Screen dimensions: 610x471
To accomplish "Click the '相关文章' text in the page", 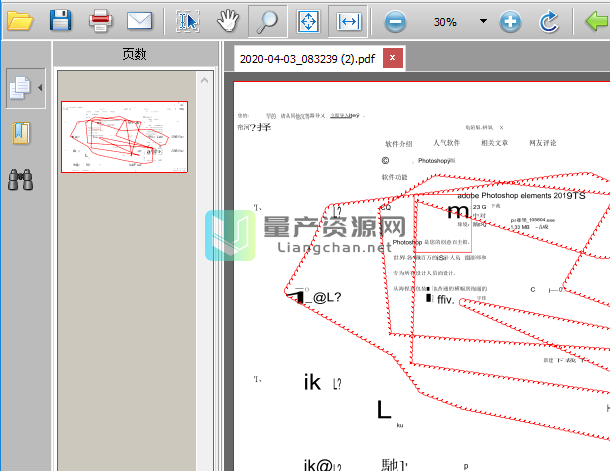I will click(494, 143).
